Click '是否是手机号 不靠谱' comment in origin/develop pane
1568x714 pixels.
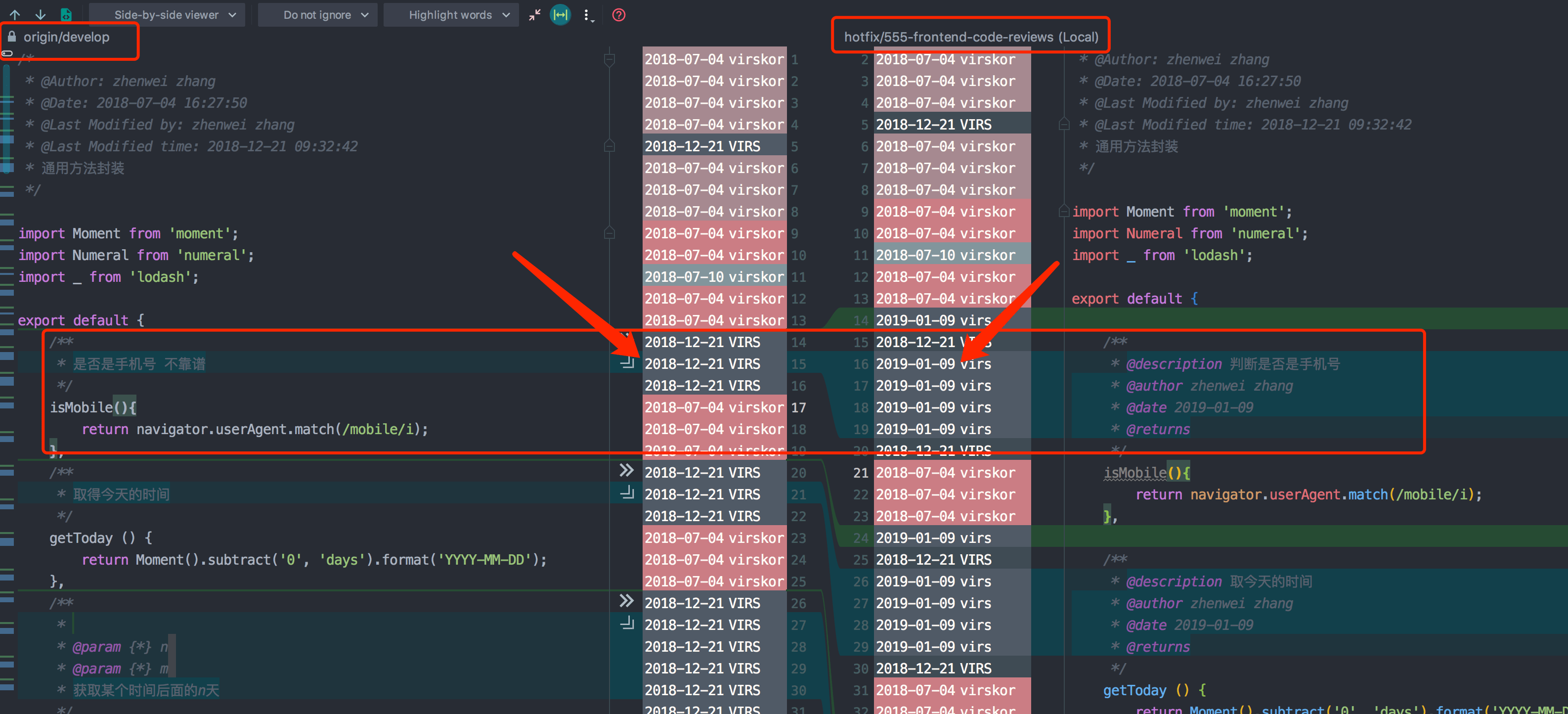139,364
